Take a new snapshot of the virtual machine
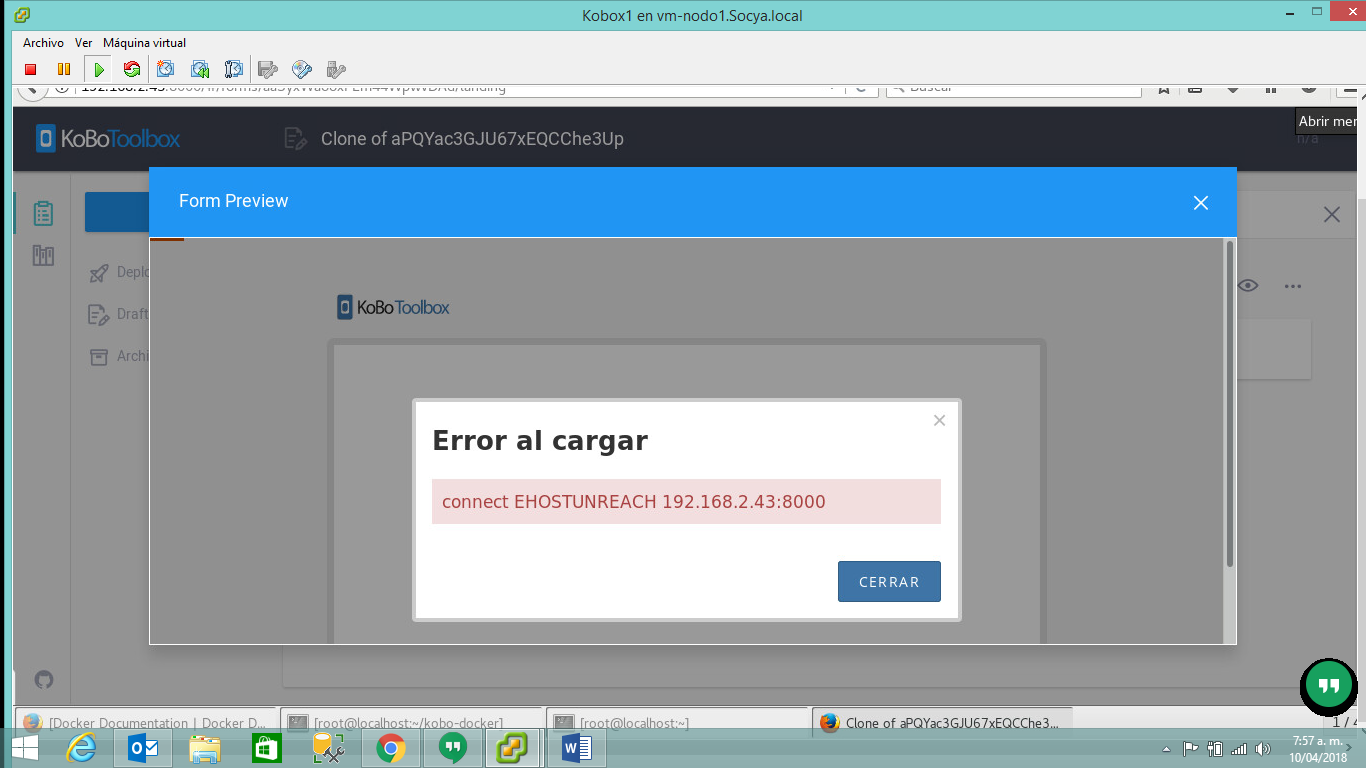Viewport: 1366px width, 768px height. click(166, 69)
